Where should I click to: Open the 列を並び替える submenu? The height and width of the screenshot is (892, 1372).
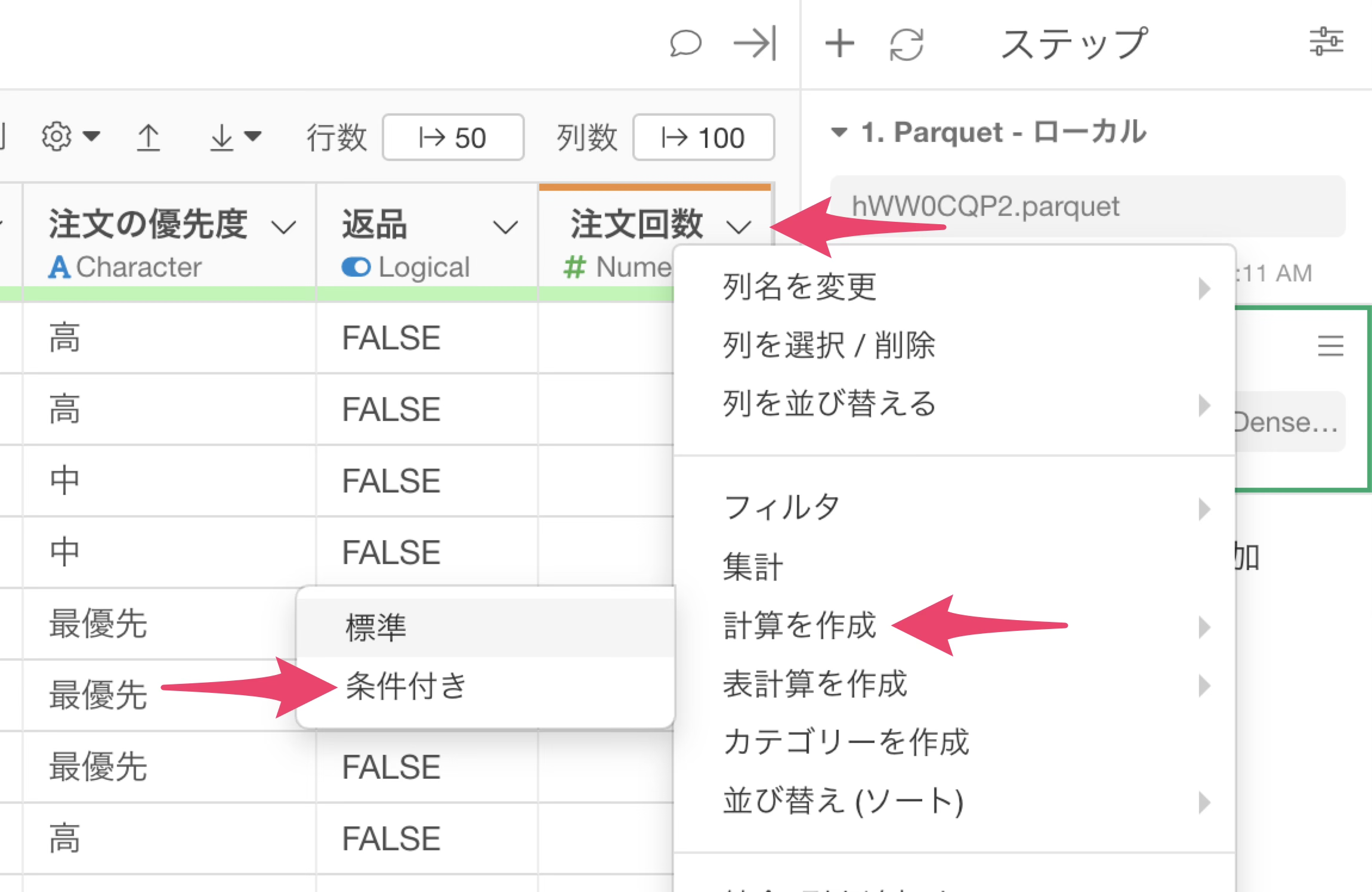tap(954, 404)
